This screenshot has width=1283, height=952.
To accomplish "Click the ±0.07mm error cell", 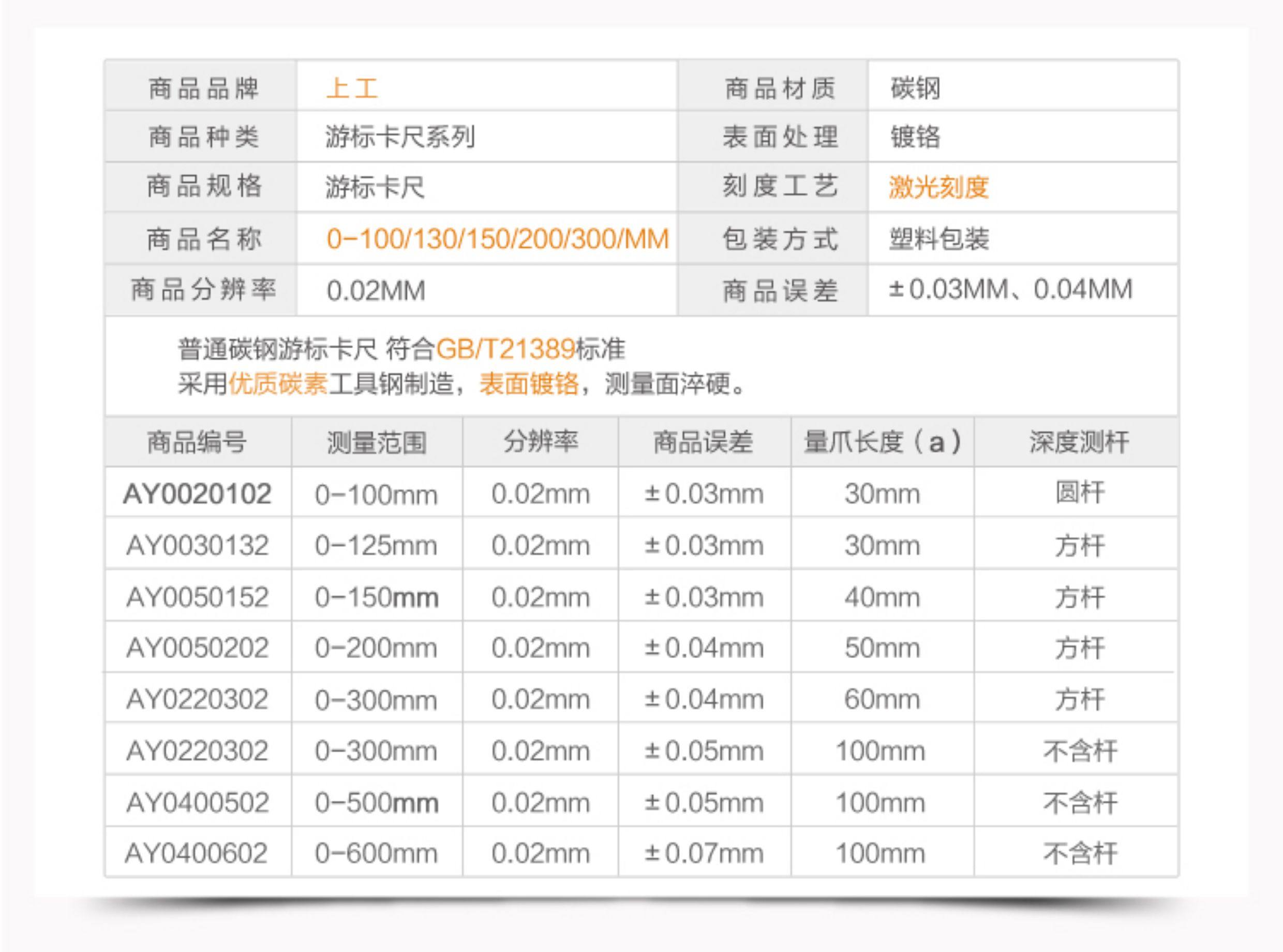I will pos(704,854).
